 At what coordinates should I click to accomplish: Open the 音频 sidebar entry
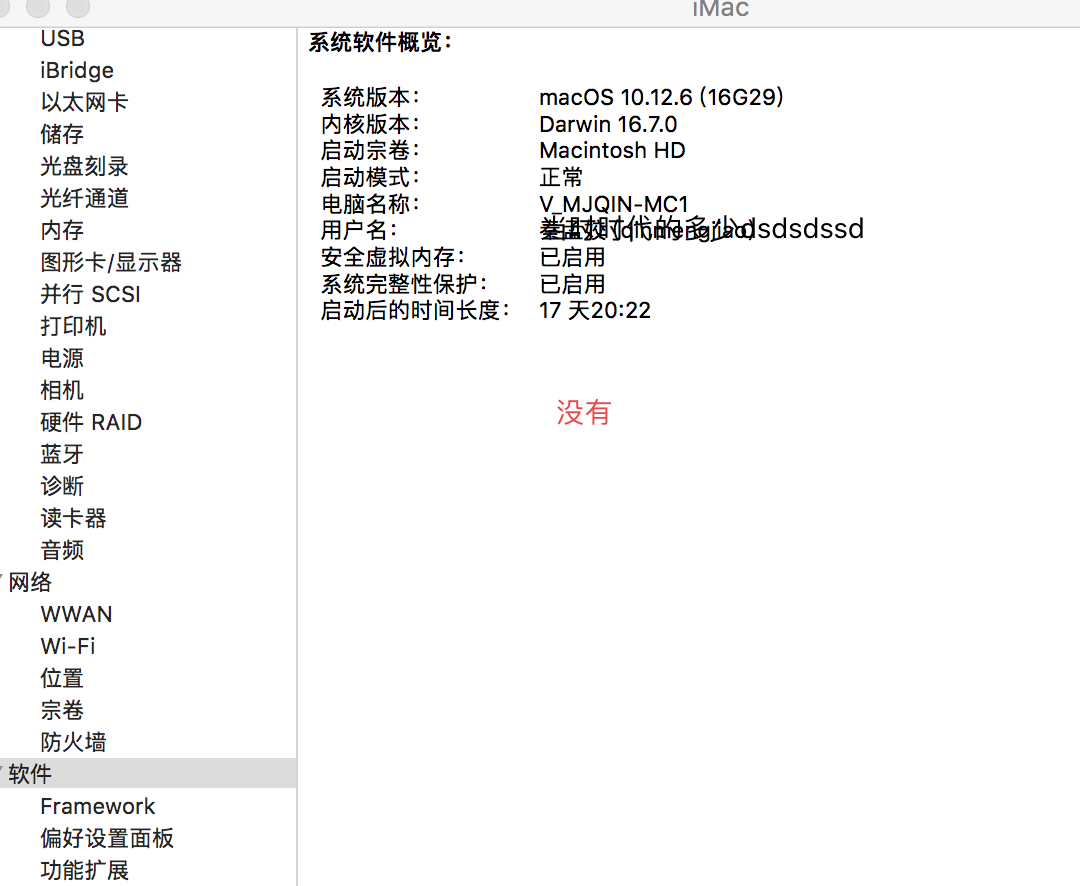pyautogui.click(x=62, y=550)
